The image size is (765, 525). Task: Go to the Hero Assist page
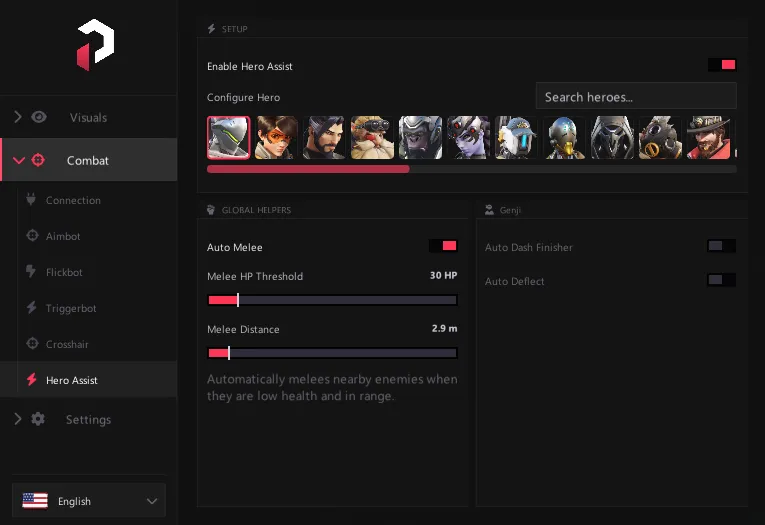coord(89,380)
